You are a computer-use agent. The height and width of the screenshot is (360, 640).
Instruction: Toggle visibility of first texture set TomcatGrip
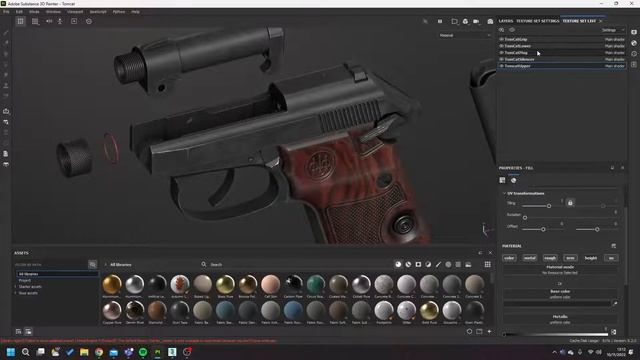pyautogui.click(x=501, y=40)
